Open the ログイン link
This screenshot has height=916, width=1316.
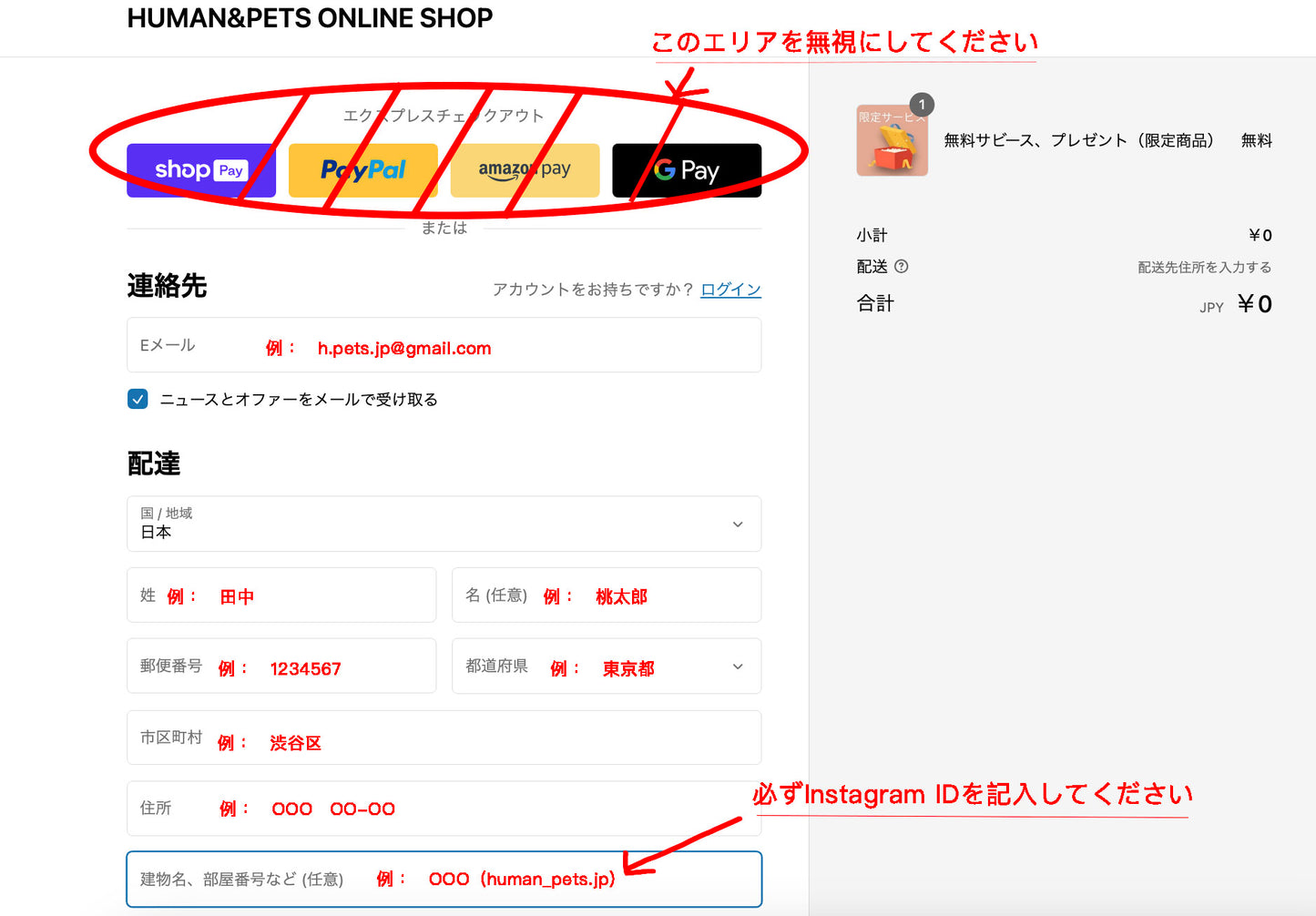click(730, 290)
